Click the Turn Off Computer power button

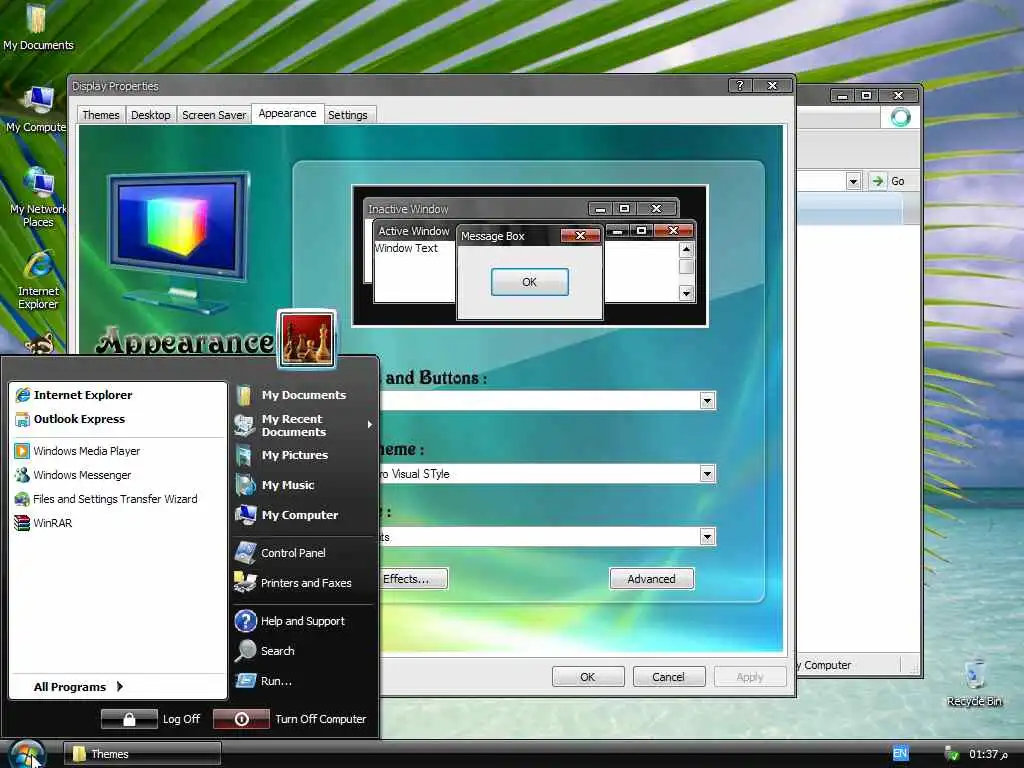[241, 718]
